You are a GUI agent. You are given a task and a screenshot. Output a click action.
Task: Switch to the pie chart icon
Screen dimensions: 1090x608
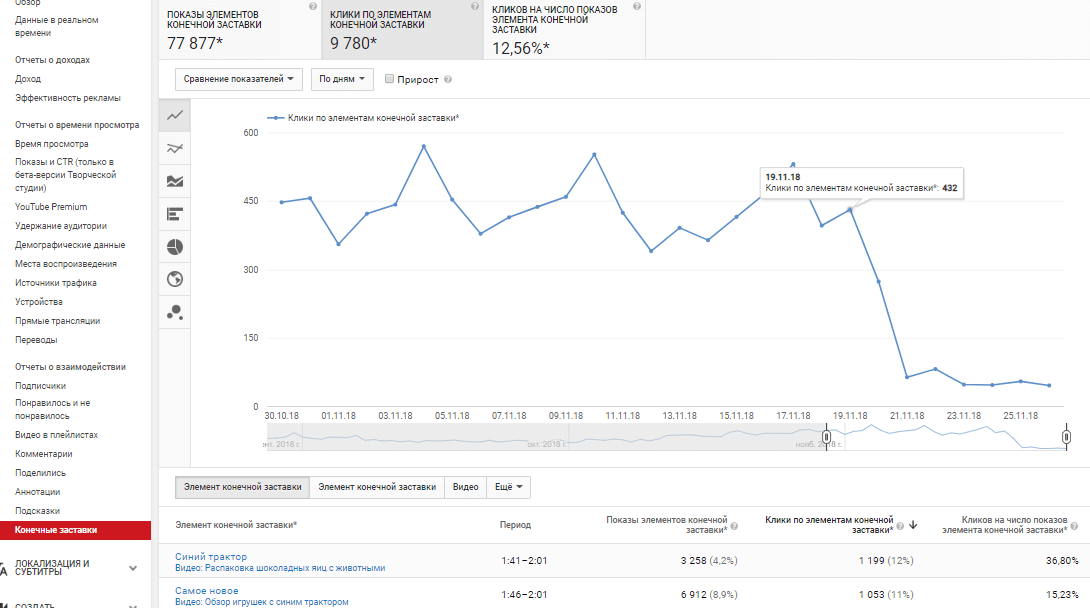pyautogui.click(x=175, y=247)
